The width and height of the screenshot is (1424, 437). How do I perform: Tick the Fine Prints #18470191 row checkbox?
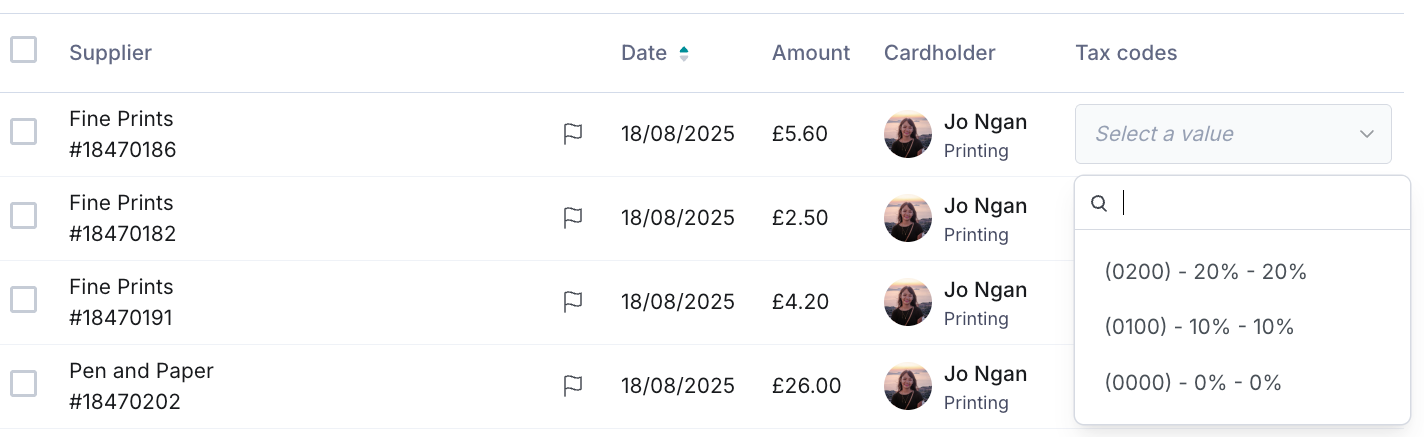(x=24, y=300)
